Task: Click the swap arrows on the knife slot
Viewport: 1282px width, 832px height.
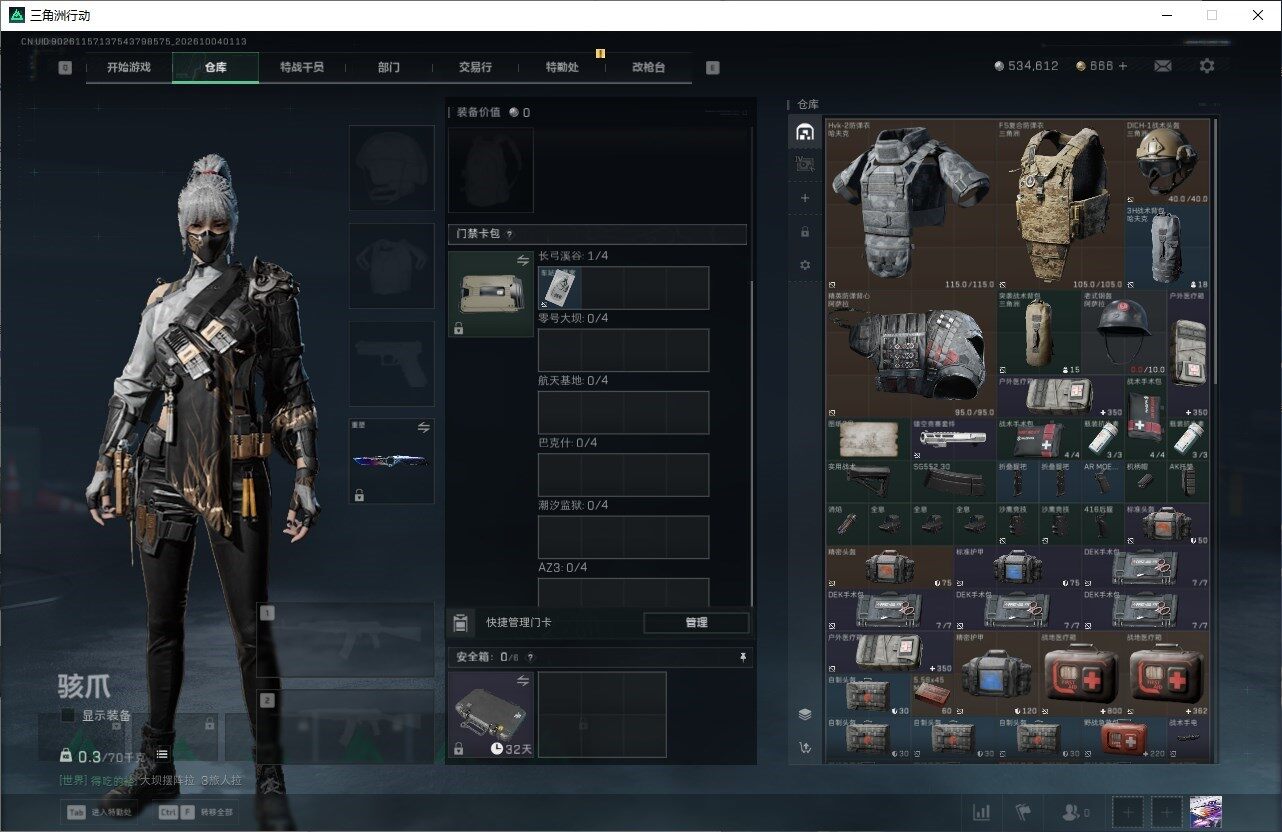Action: [x=423, y=427]
